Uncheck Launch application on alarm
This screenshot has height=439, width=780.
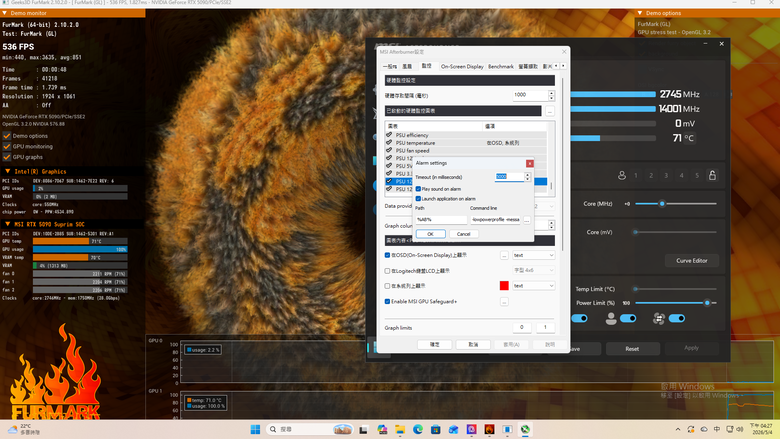(x=418, y=198)
